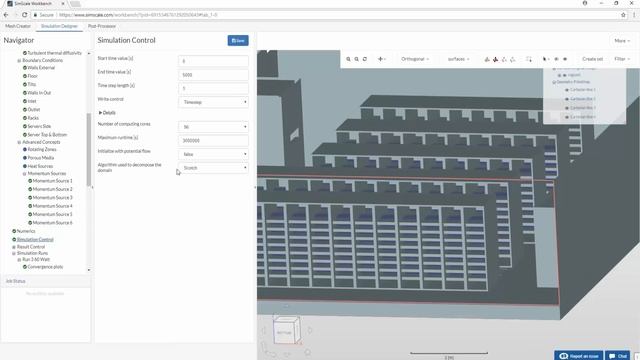Open the Orthogonal projection dropdown

pos(415,59)
